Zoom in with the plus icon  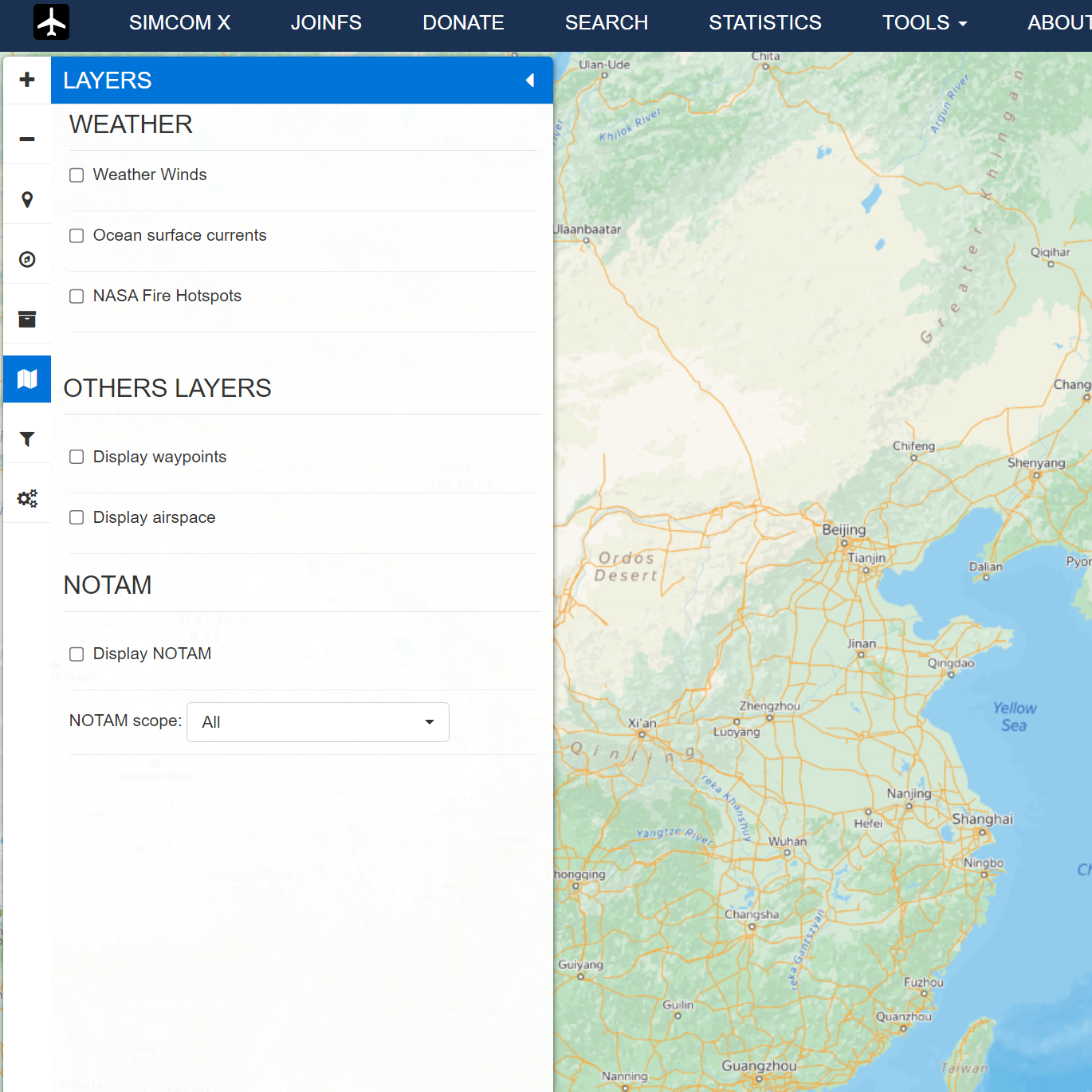27,80
